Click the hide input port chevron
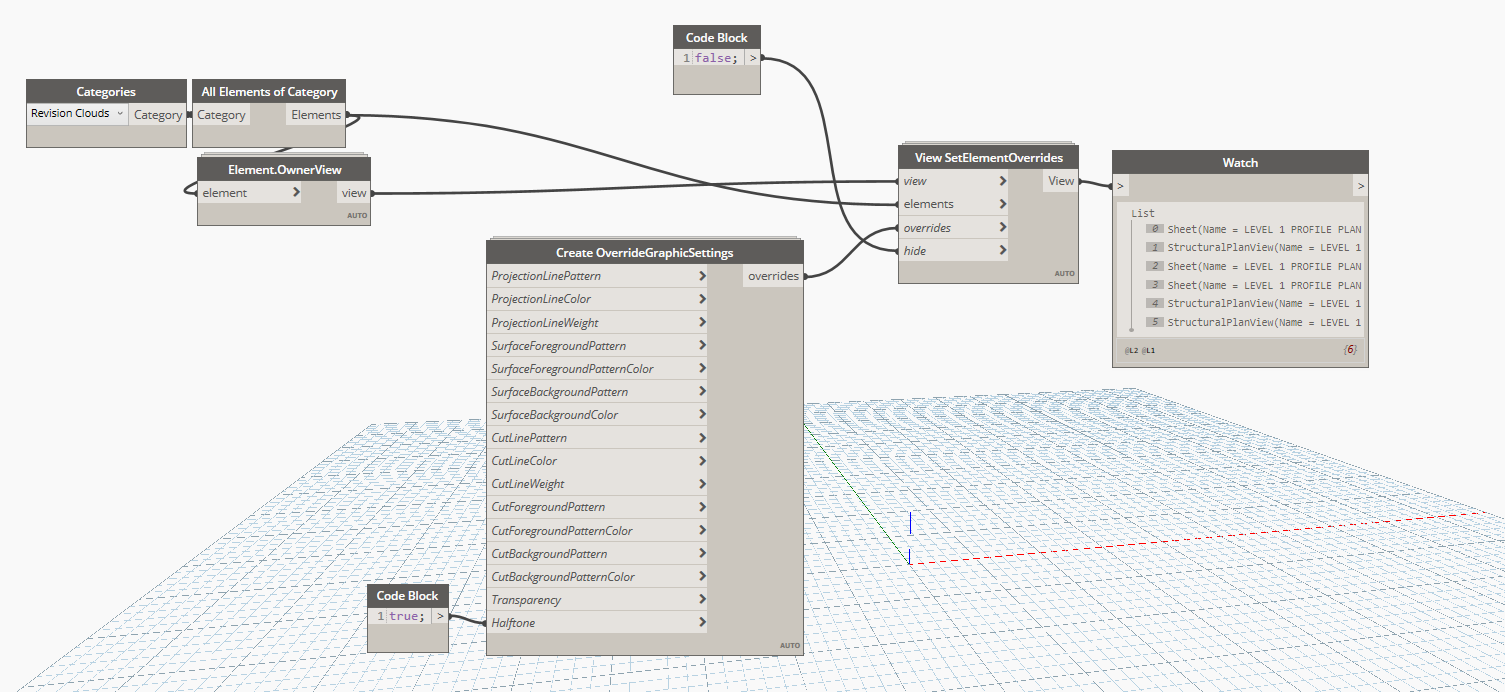This screenshot has width=1505, height=692. click(1002, 251)
